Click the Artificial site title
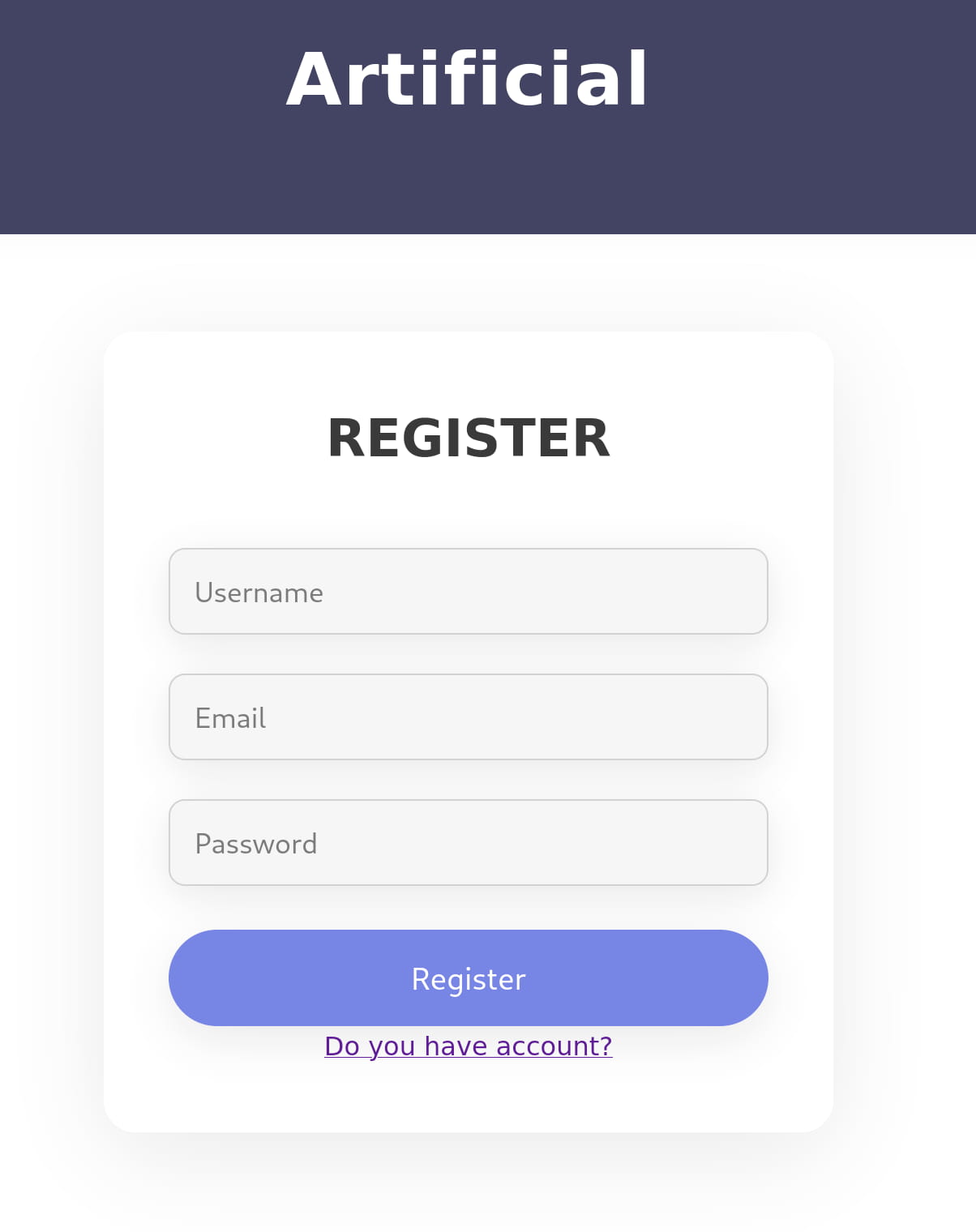Viewport: 976px width, 1232px height. pos(468,79)
